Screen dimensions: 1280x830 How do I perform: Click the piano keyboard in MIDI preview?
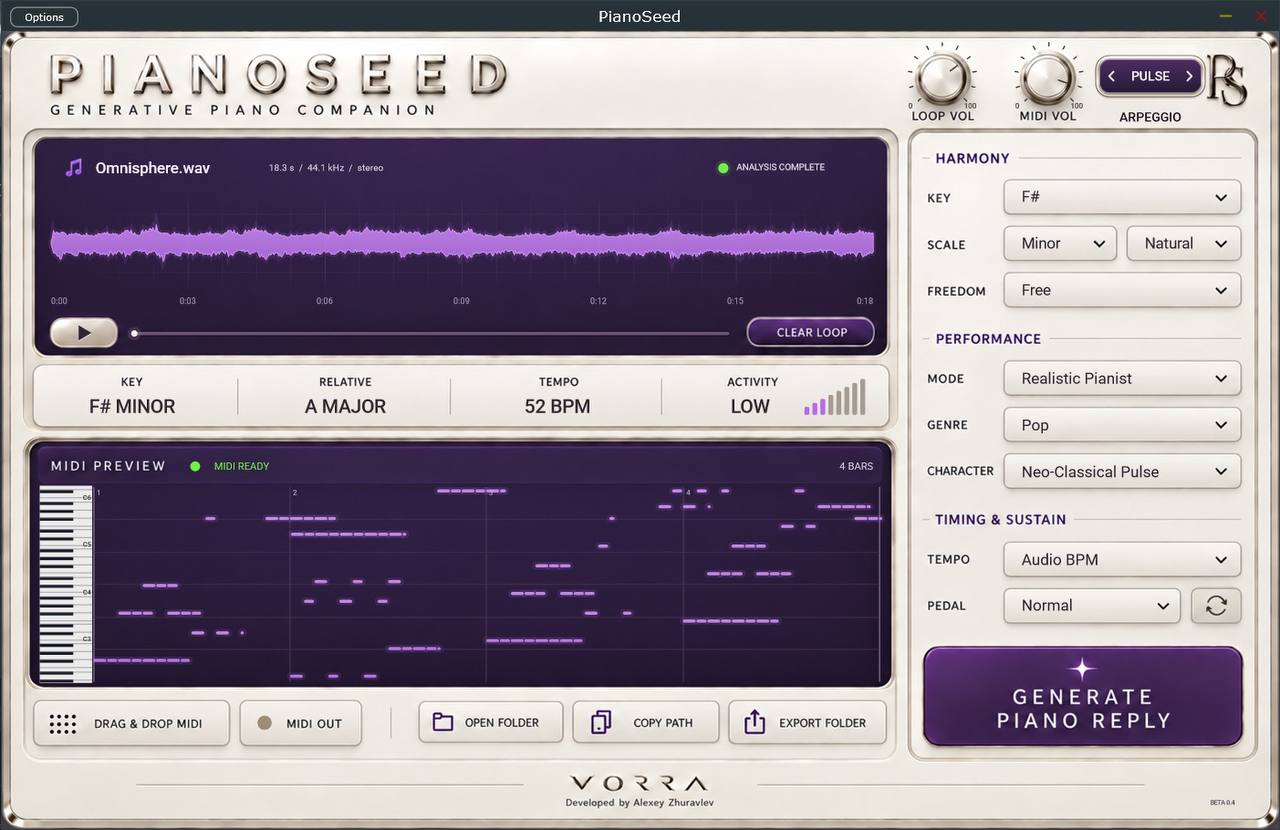[65, 584]
